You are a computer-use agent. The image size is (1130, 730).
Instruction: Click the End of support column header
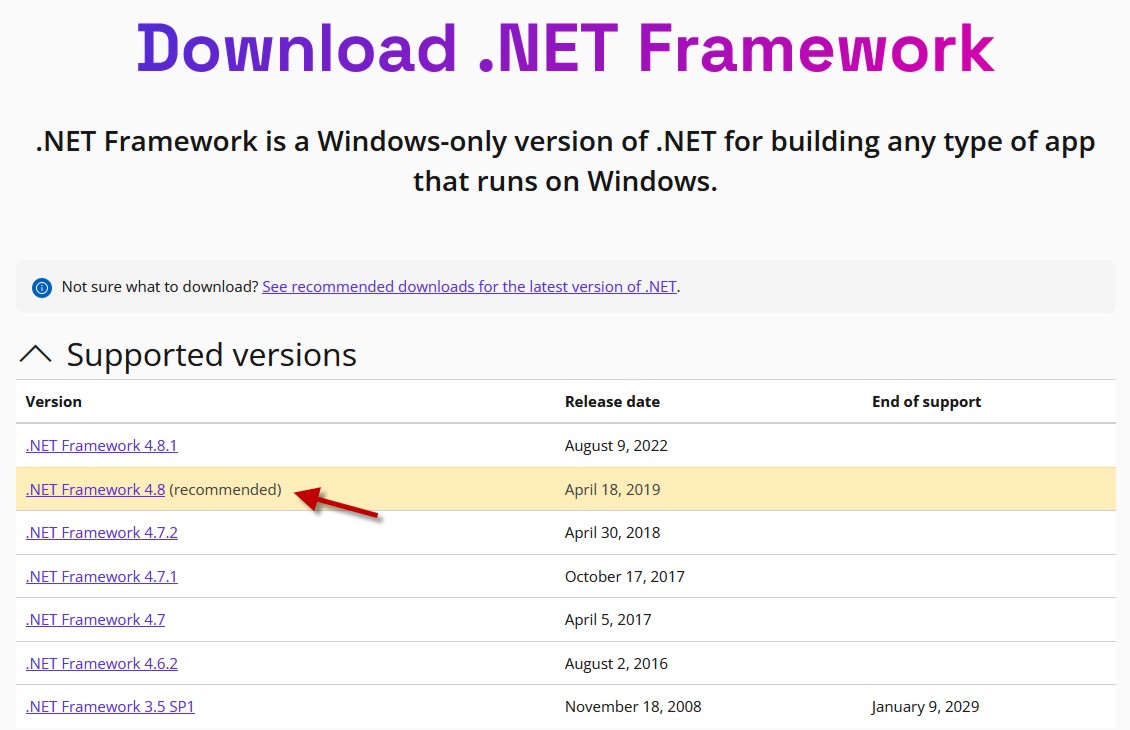[x=927, y=402]
